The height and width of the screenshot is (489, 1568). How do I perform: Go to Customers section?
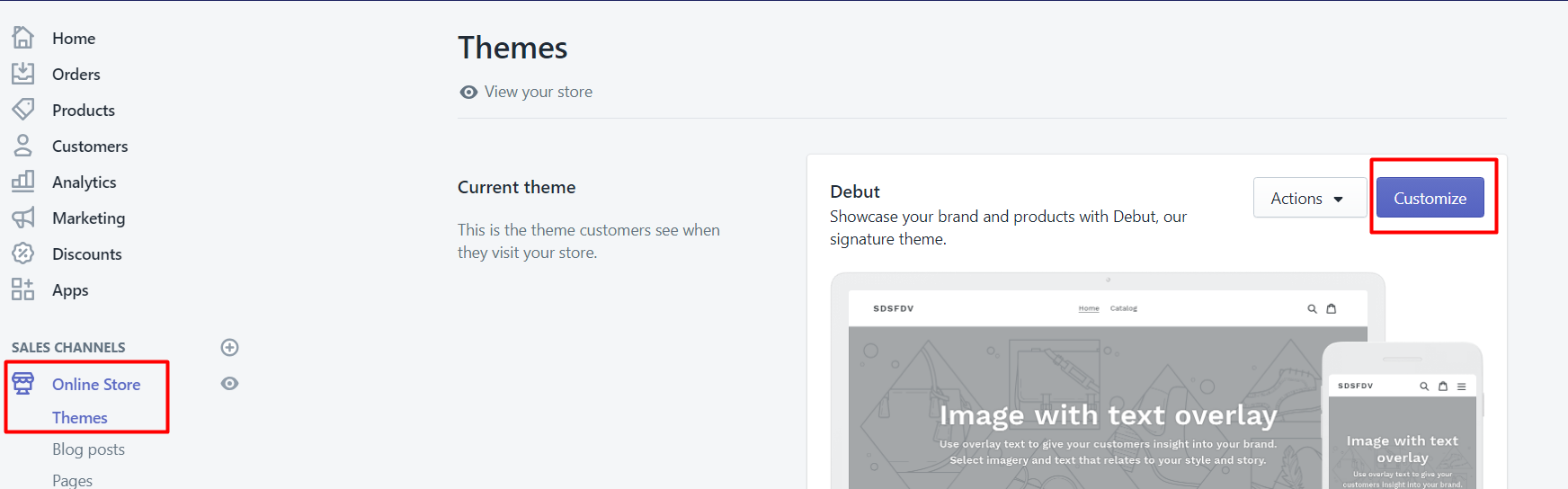(x=90, y=146)
